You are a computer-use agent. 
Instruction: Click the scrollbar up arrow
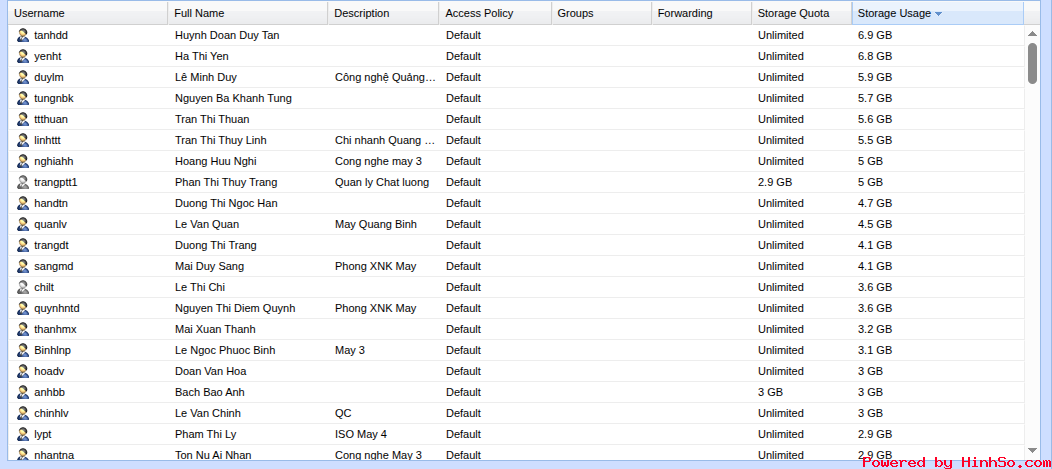coord(1032,33)
